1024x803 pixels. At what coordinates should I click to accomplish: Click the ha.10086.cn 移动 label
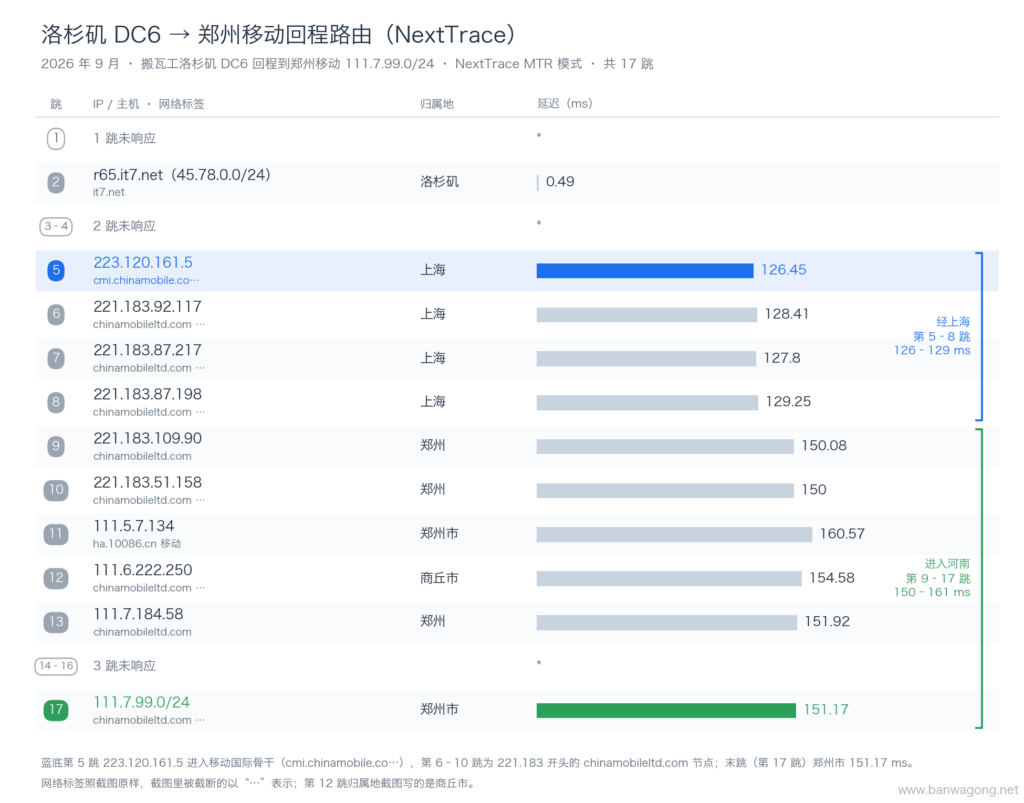tap(136, 543)
